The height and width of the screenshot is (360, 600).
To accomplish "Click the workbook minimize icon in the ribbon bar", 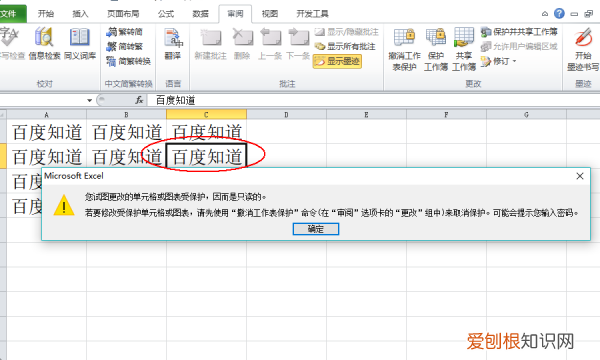I will [x=574, y=14].
